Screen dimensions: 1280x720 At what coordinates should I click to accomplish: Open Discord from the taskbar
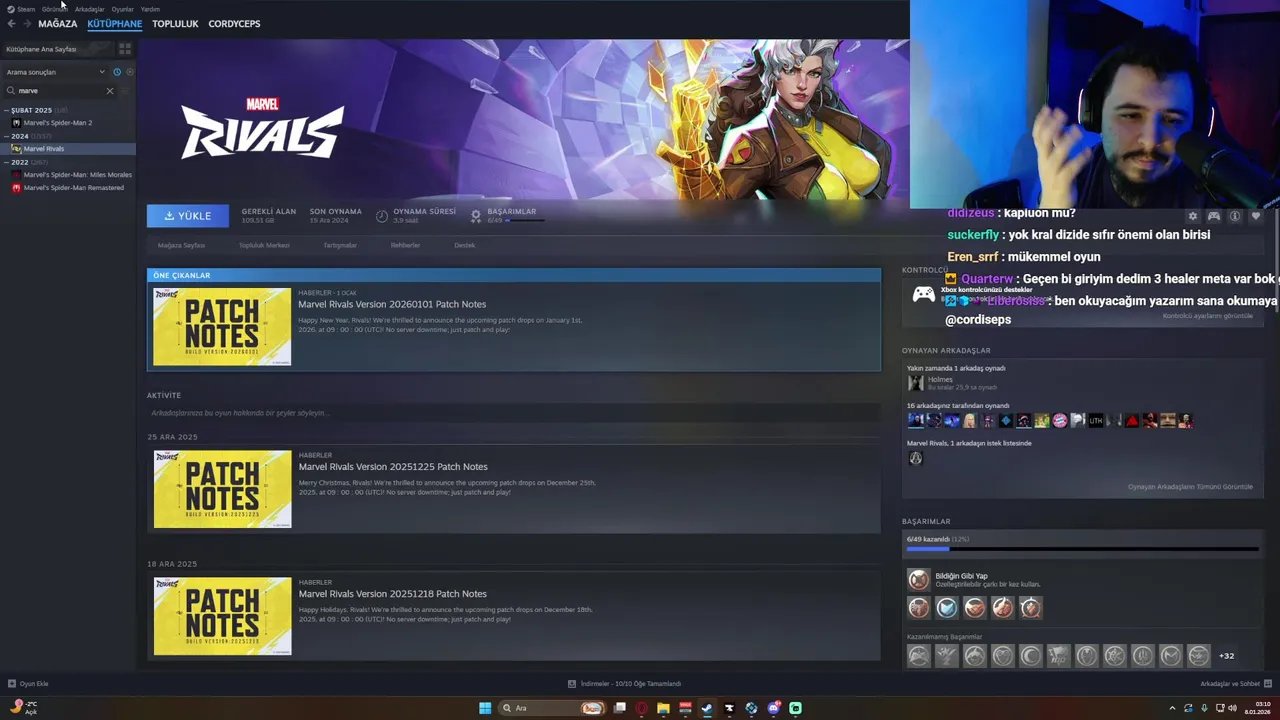pyautogui.click(x=773, y=708)
